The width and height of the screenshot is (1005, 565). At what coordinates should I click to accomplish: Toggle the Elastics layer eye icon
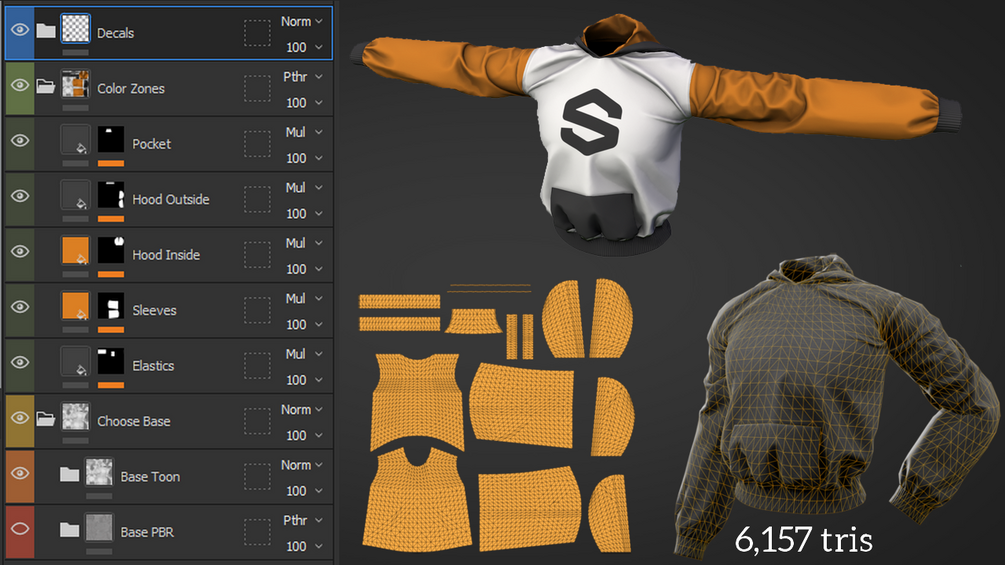(20, 363)
